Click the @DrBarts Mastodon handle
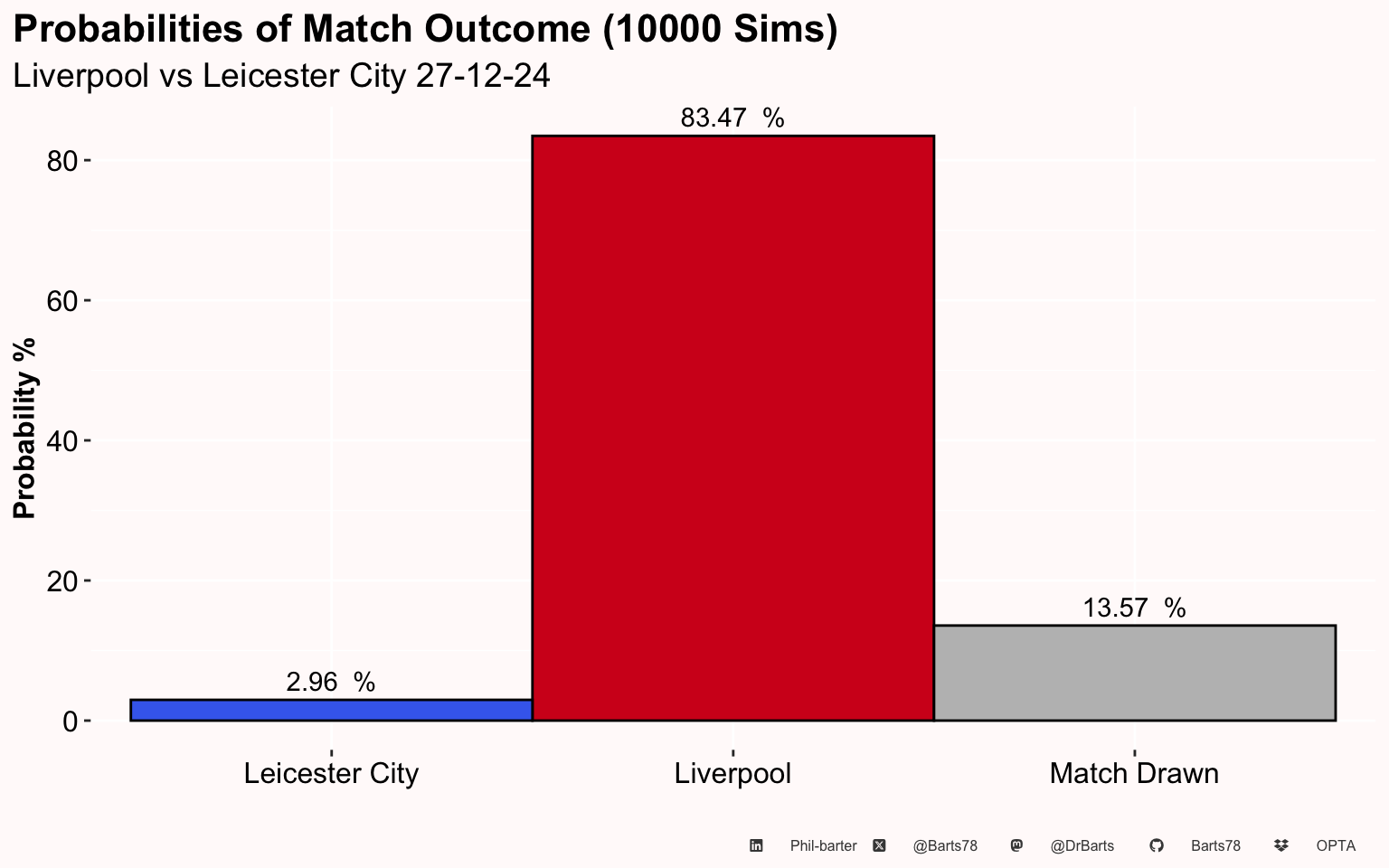1389x868 pixels. pos(1082,846)
